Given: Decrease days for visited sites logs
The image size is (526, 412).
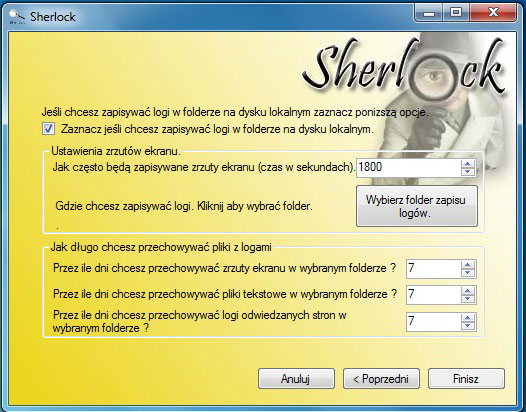Looking at the screenshot, I should tap(468, 325).
